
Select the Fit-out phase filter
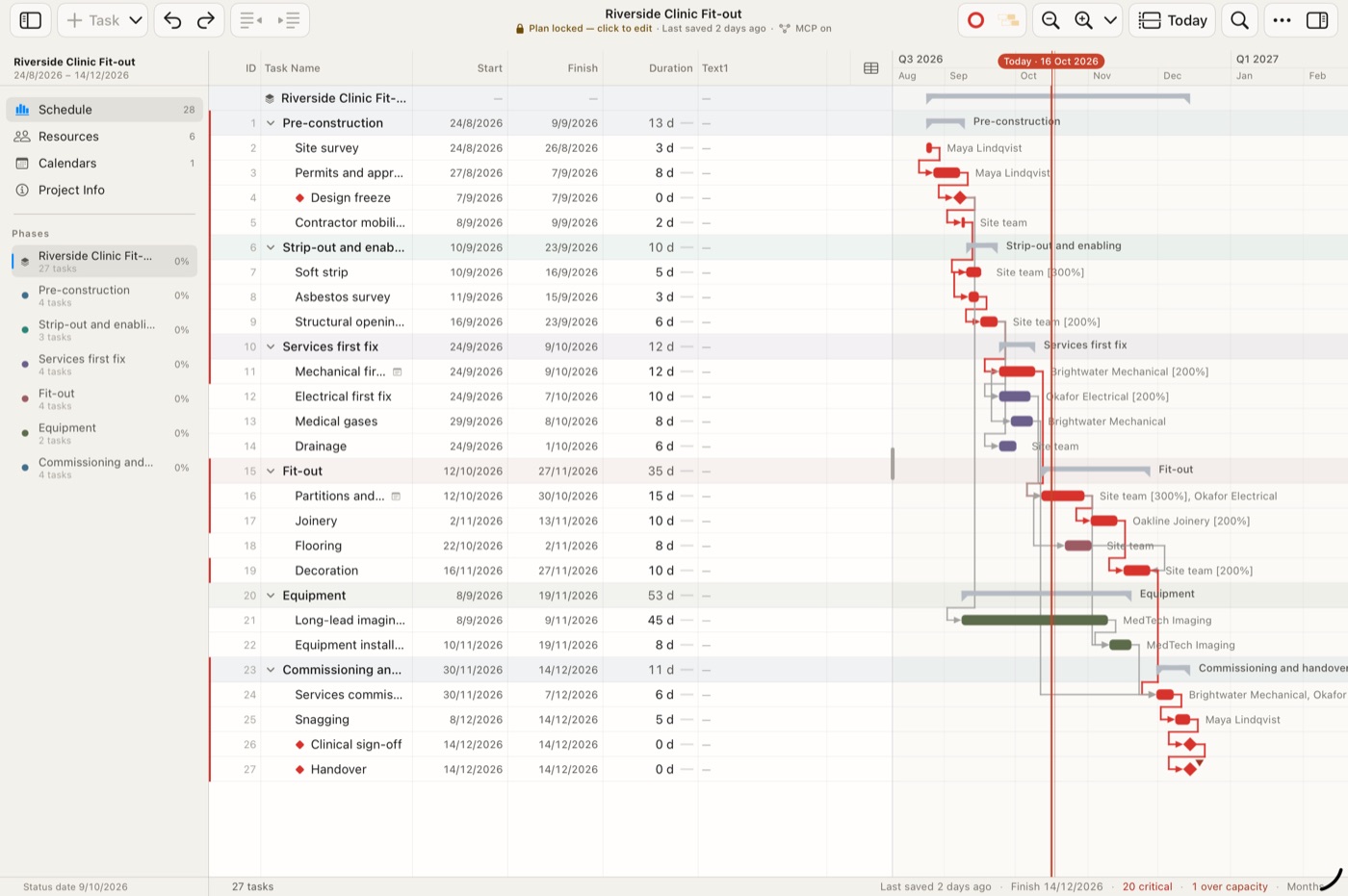click(104, 398)
